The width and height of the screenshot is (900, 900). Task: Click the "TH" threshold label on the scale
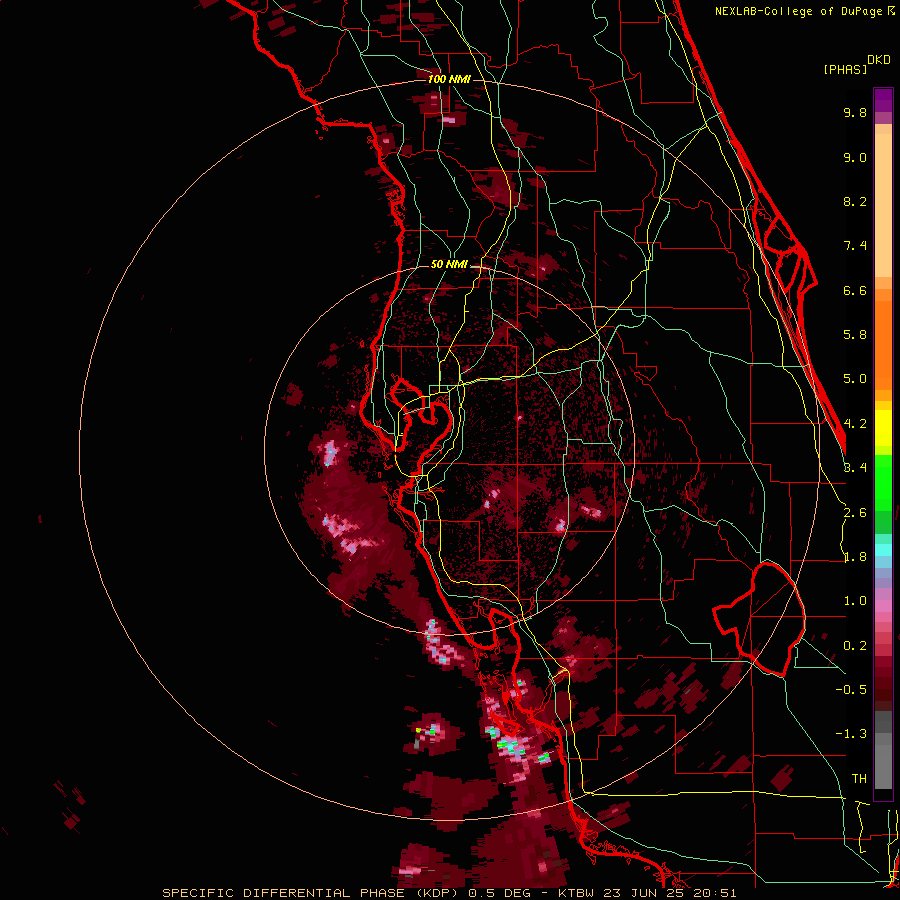(859, 779)
